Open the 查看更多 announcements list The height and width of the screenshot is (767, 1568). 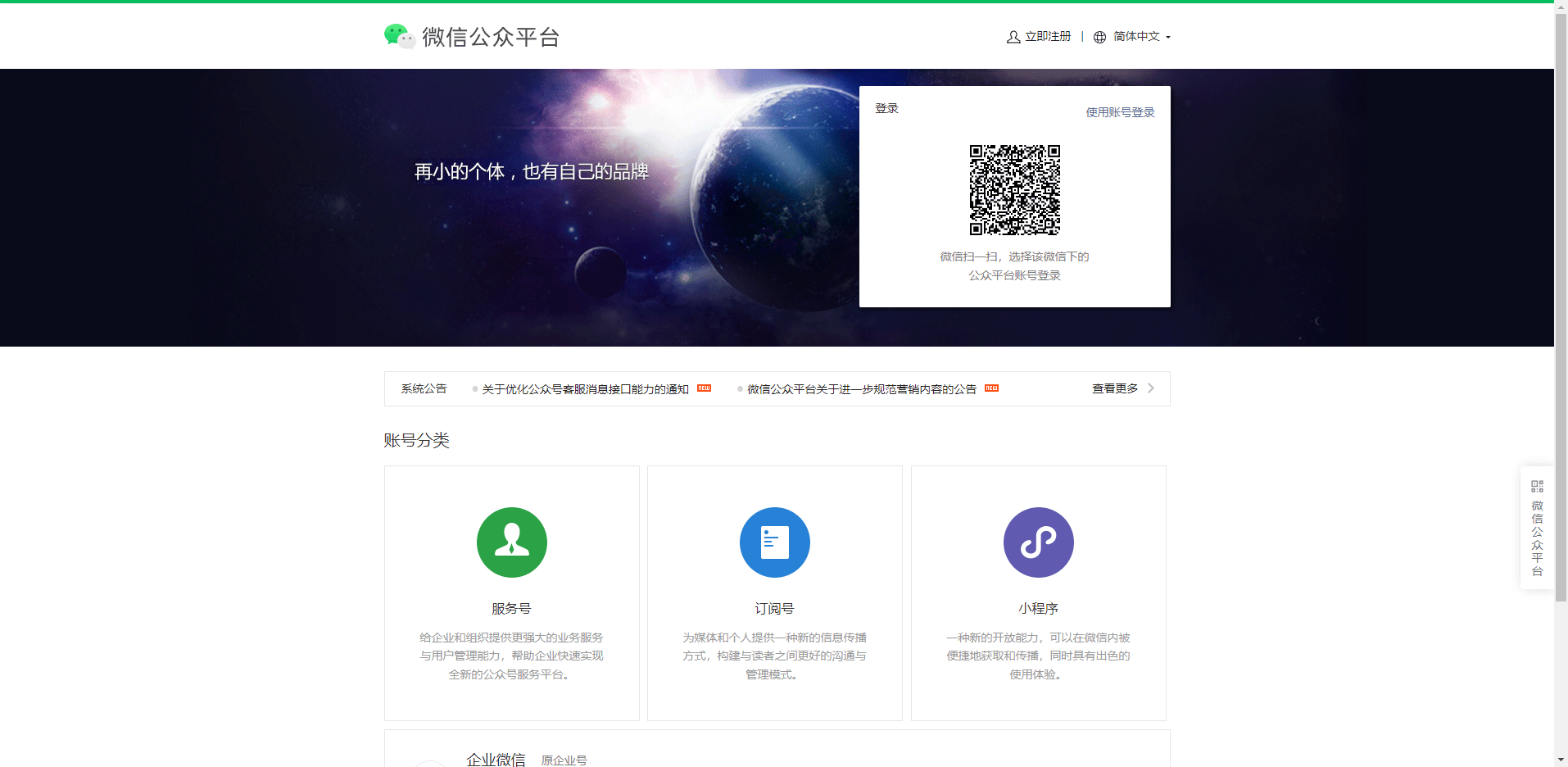[1114, 388]
